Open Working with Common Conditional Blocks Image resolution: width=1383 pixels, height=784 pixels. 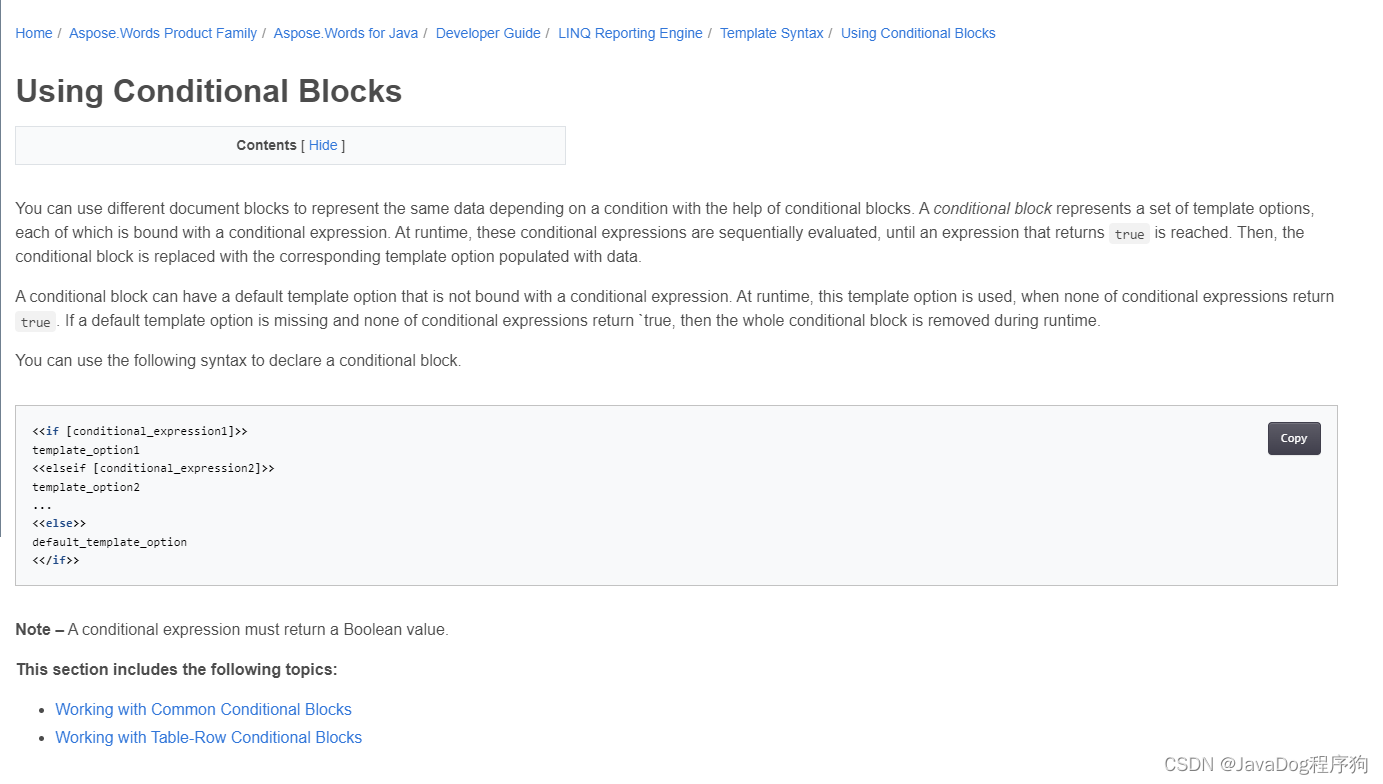[203, 709]
